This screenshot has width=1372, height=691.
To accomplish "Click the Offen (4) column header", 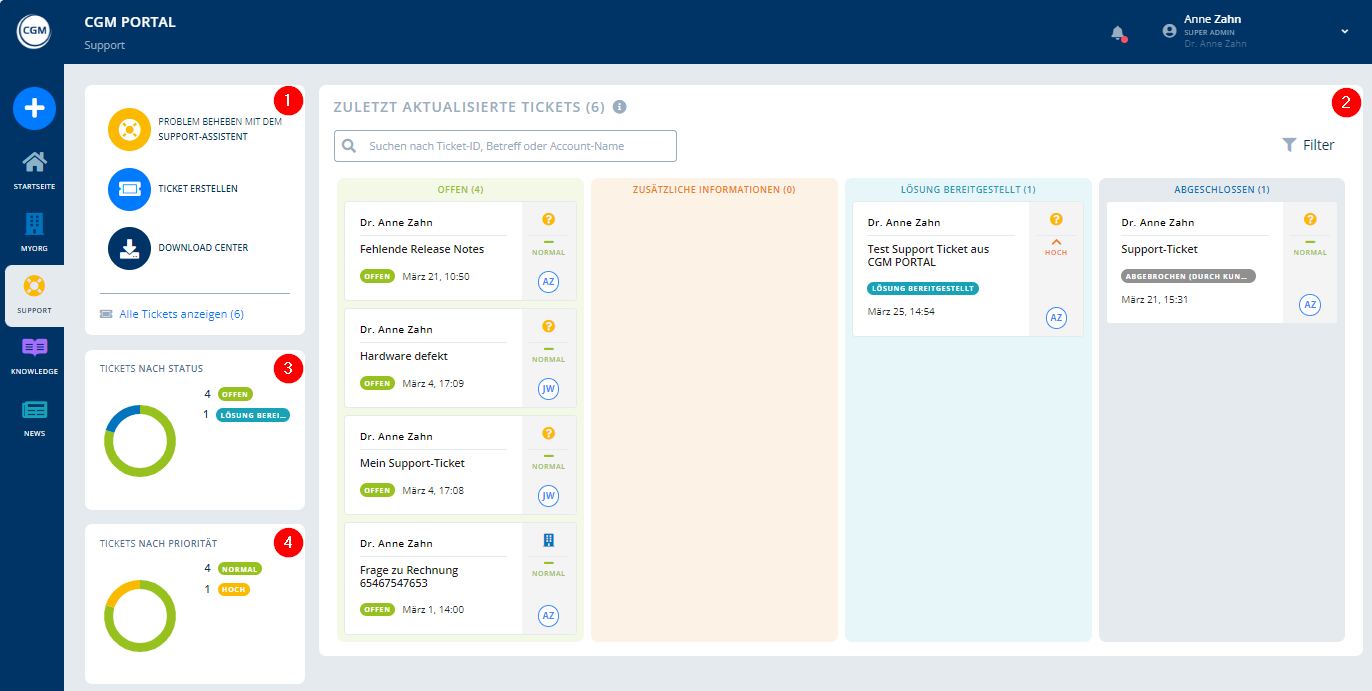I will tap(461, 189).
